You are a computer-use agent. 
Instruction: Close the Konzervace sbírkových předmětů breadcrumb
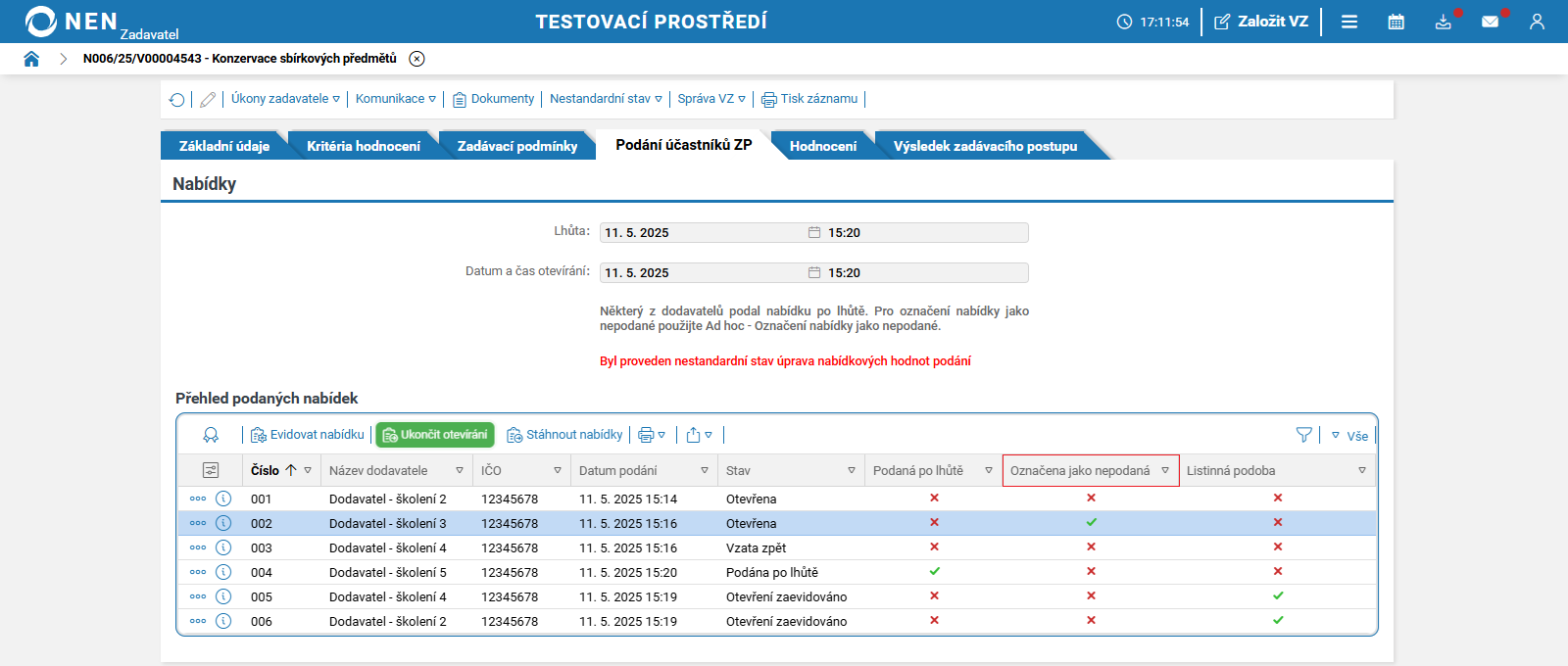(416, 59)
